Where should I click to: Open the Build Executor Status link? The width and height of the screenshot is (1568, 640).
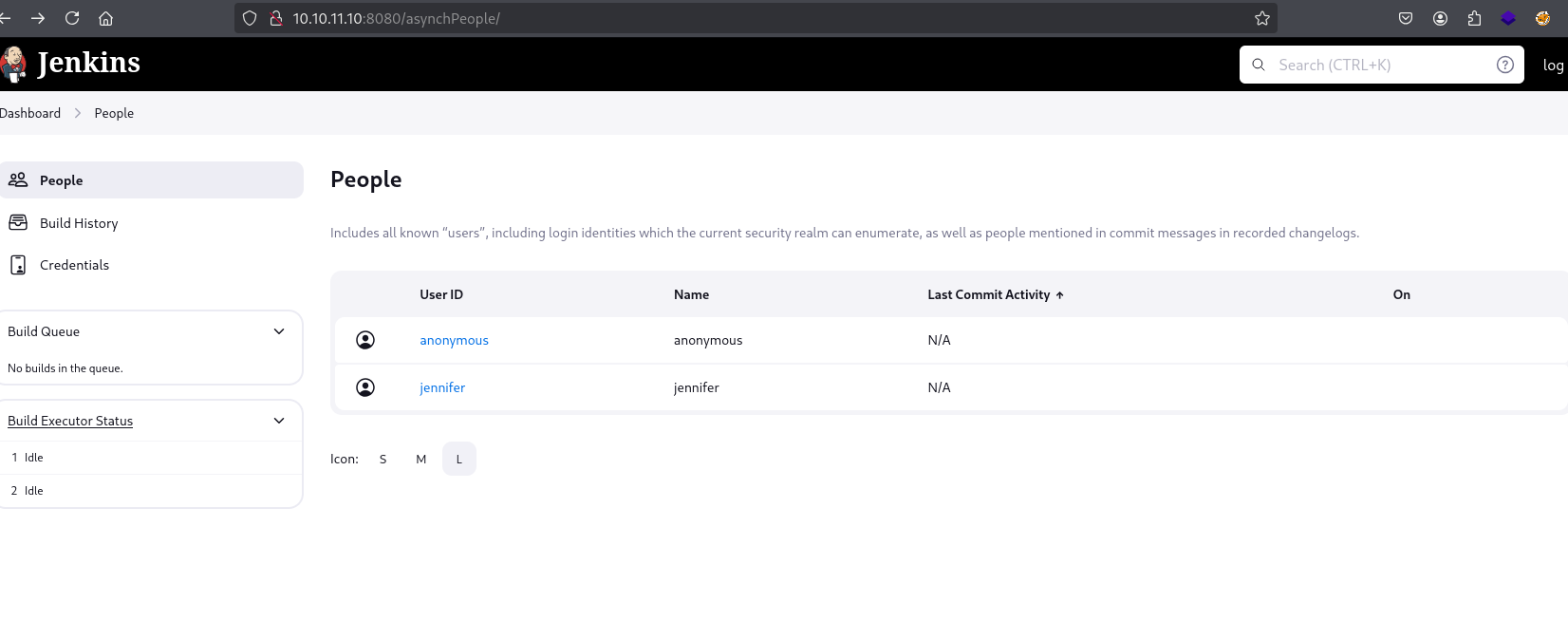click(70, 421)
